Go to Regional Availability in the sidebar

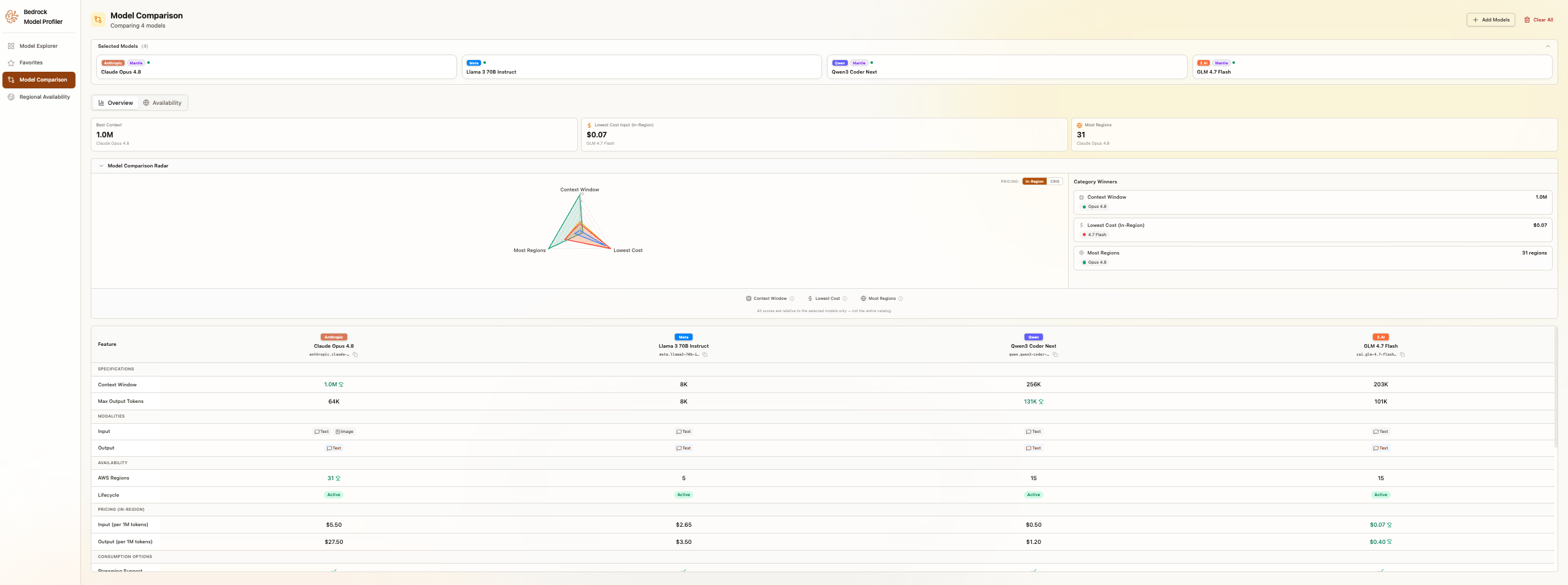39,97
